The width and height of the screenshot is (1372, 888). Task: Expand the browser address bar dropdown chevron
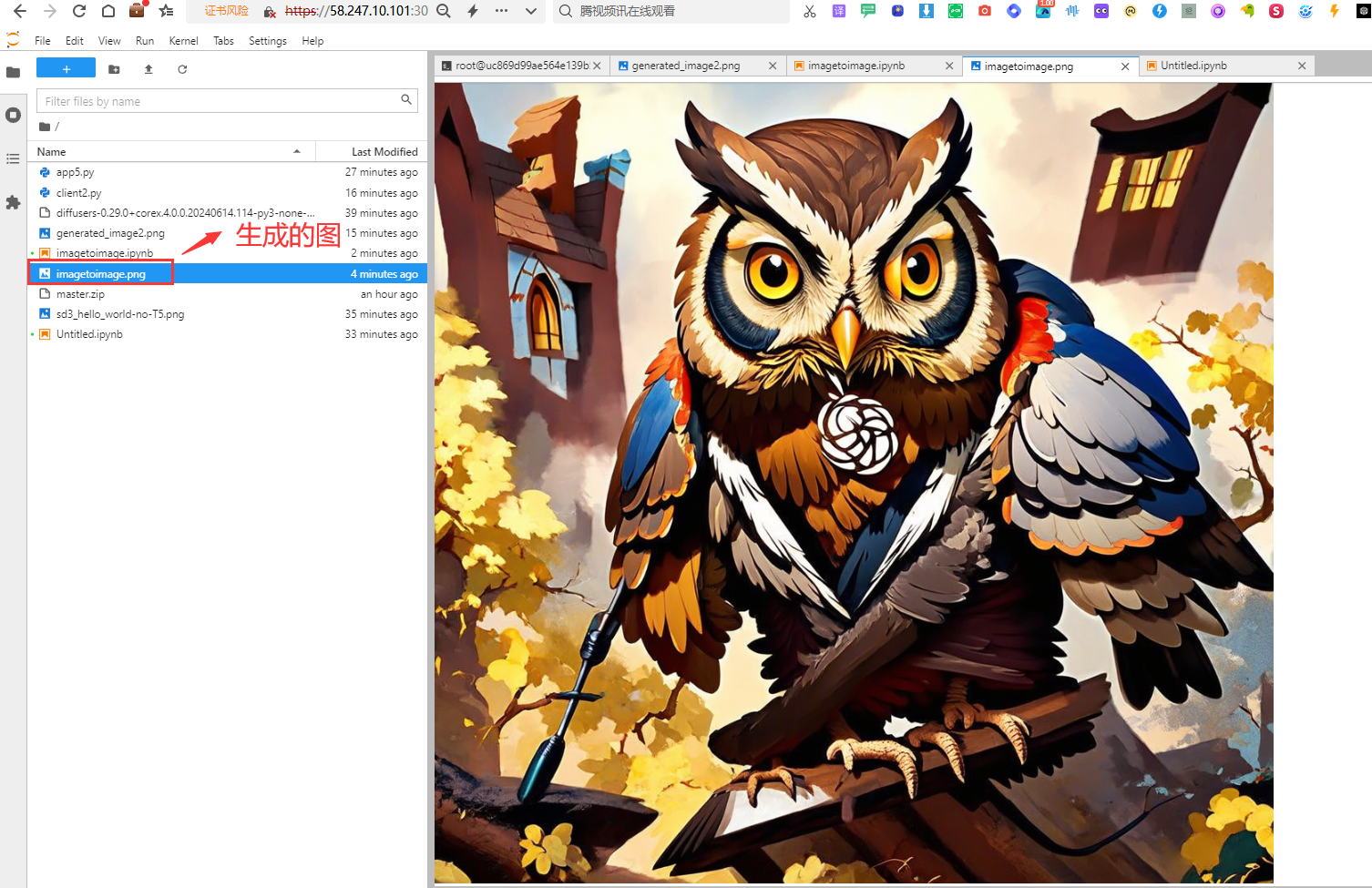(x=530, y=11)
